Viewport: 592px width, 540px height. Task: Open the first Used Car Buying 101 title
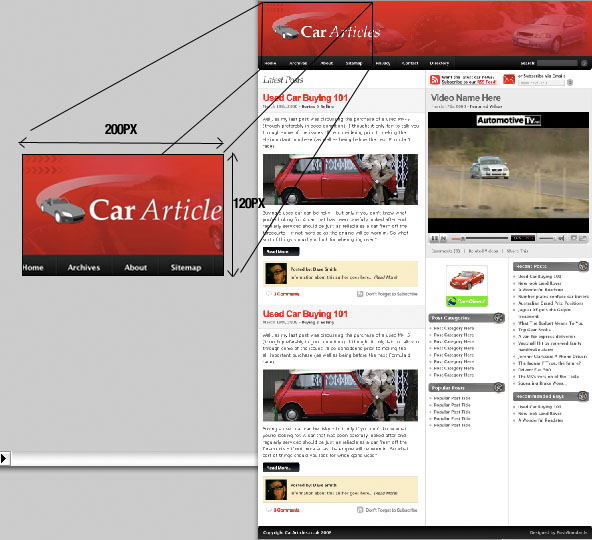pyautogui.click(x=305, y=98)
